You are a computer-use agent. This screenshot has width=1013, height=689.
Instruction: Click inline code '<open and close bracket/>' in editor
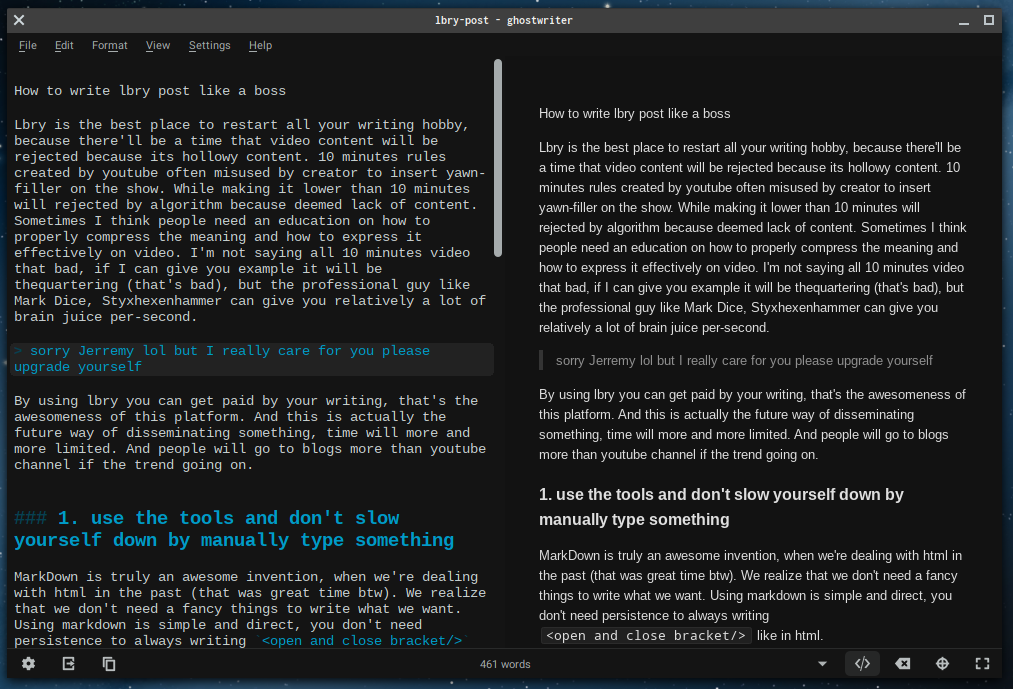pos(361,641)
